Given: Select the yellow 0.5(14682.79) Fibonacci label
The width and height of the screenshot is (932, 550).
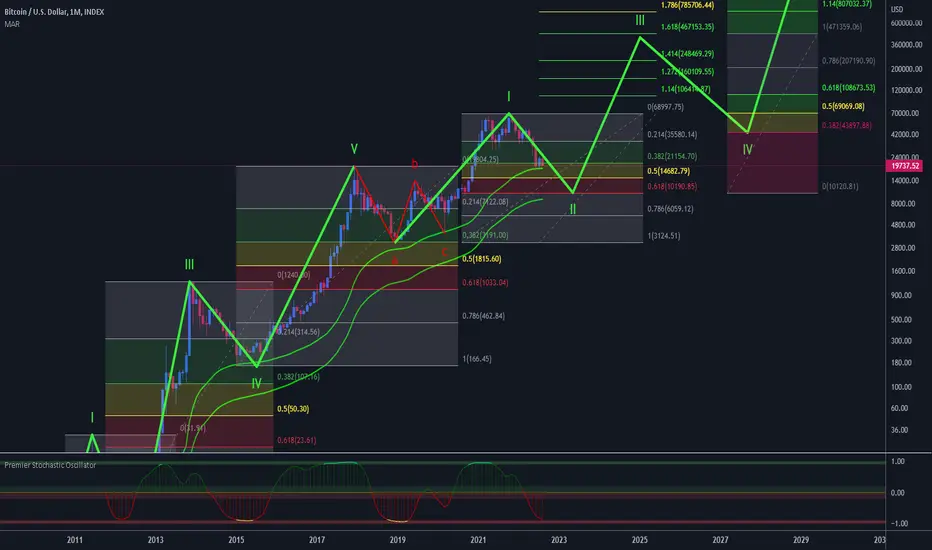Looking at the screenshot, I should pyautogui.click(x=669, y=171).
